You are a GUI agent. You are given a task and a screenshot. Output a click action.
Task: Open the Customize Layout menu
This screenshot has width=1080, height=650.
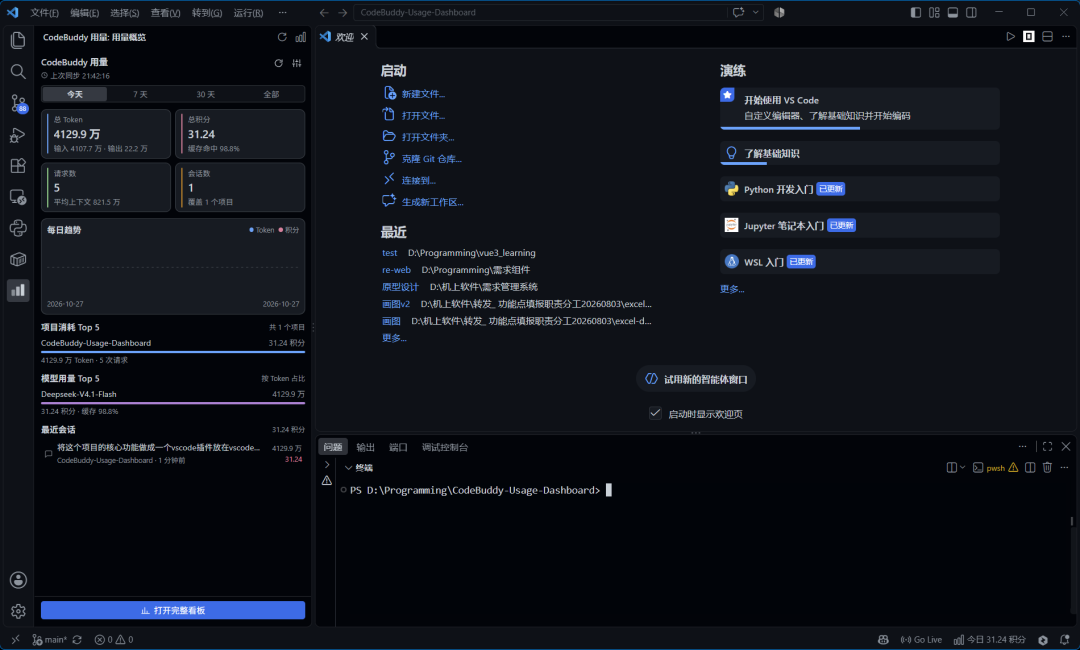934,12
